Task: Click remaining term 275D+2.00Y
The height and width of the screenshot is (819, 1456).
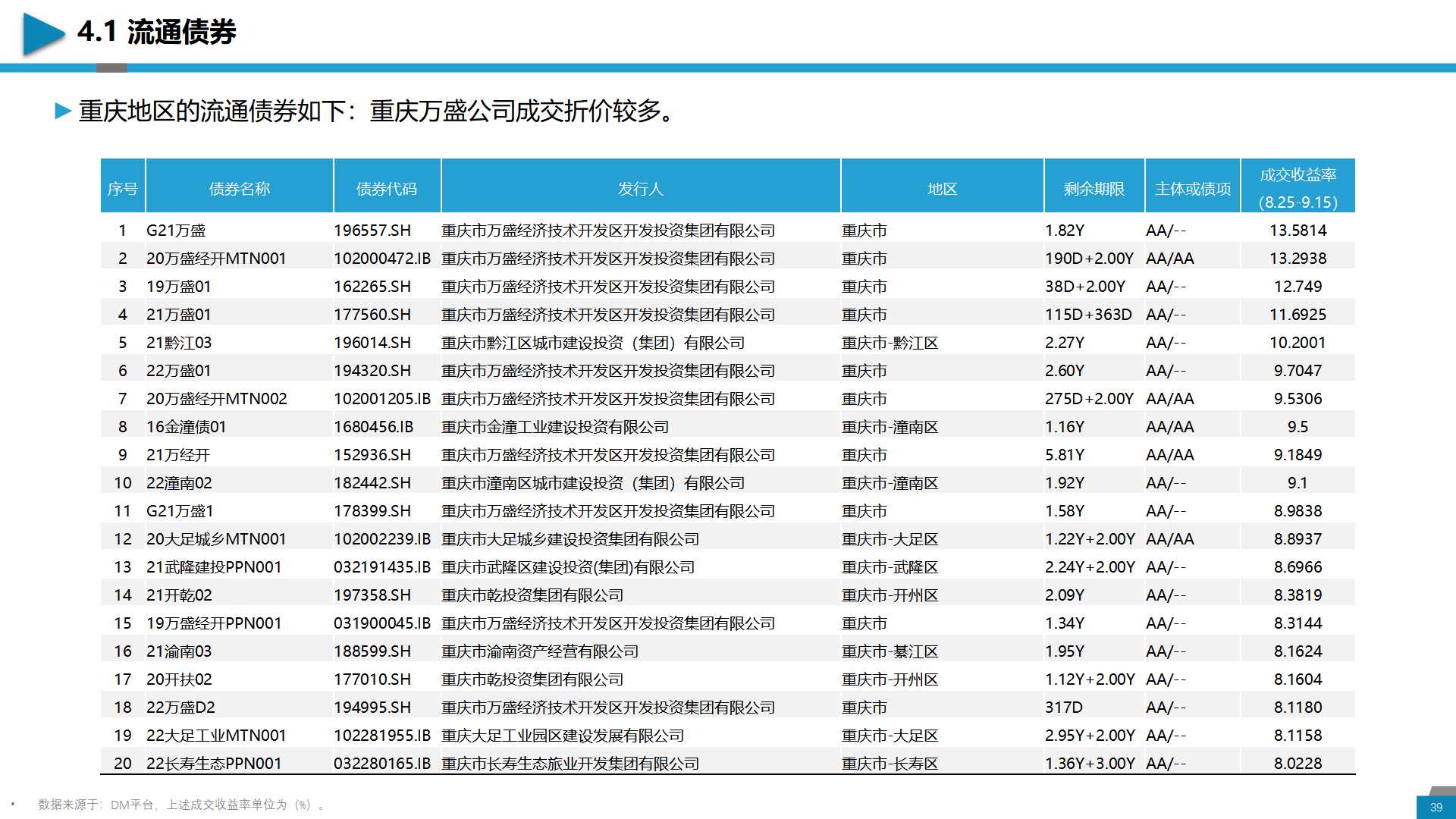Action: pos(1089,399)
